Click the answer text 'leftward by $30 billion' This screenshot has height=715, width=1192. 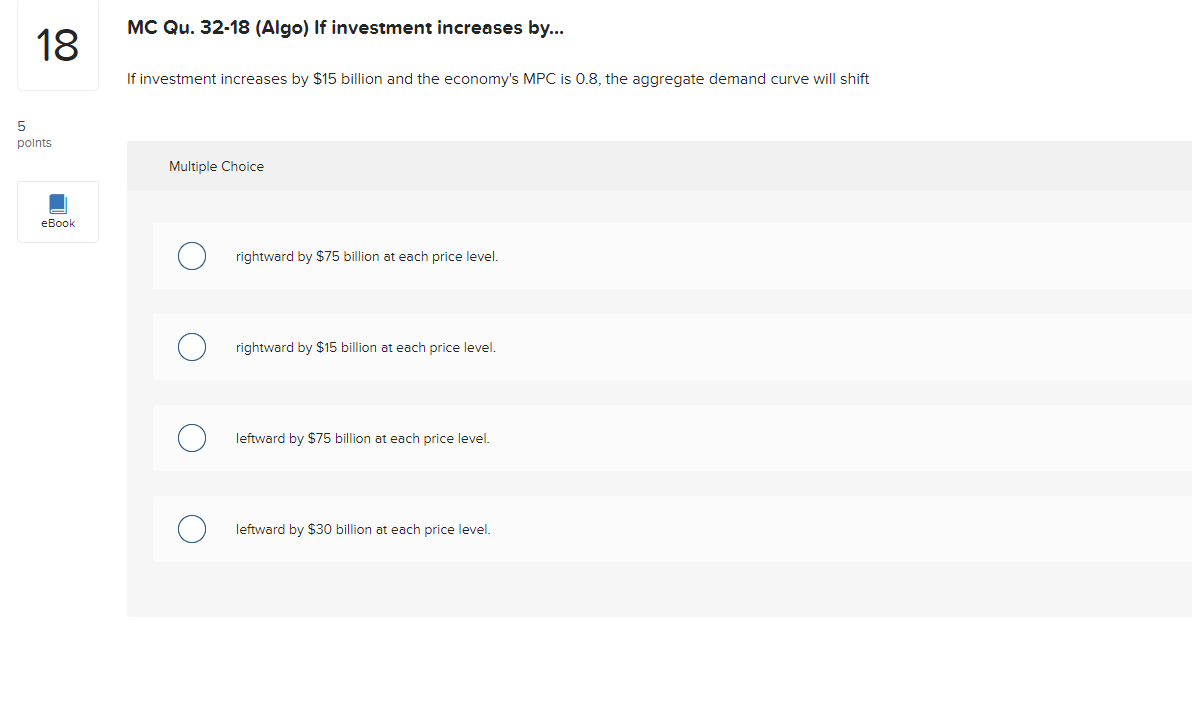click(362, 529)
